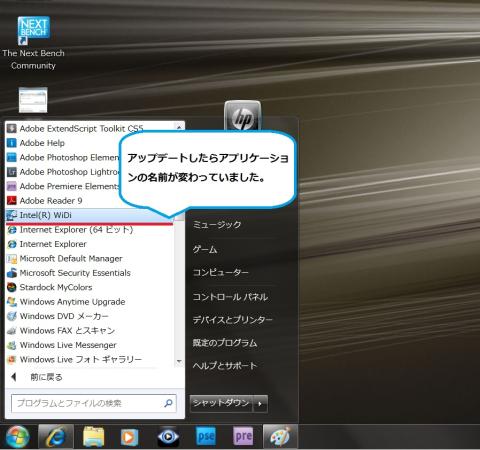Click the Intel(R) WiDi icon
Image resolution: width=480 pixels, height=450 pixels.
coord(12,215)
